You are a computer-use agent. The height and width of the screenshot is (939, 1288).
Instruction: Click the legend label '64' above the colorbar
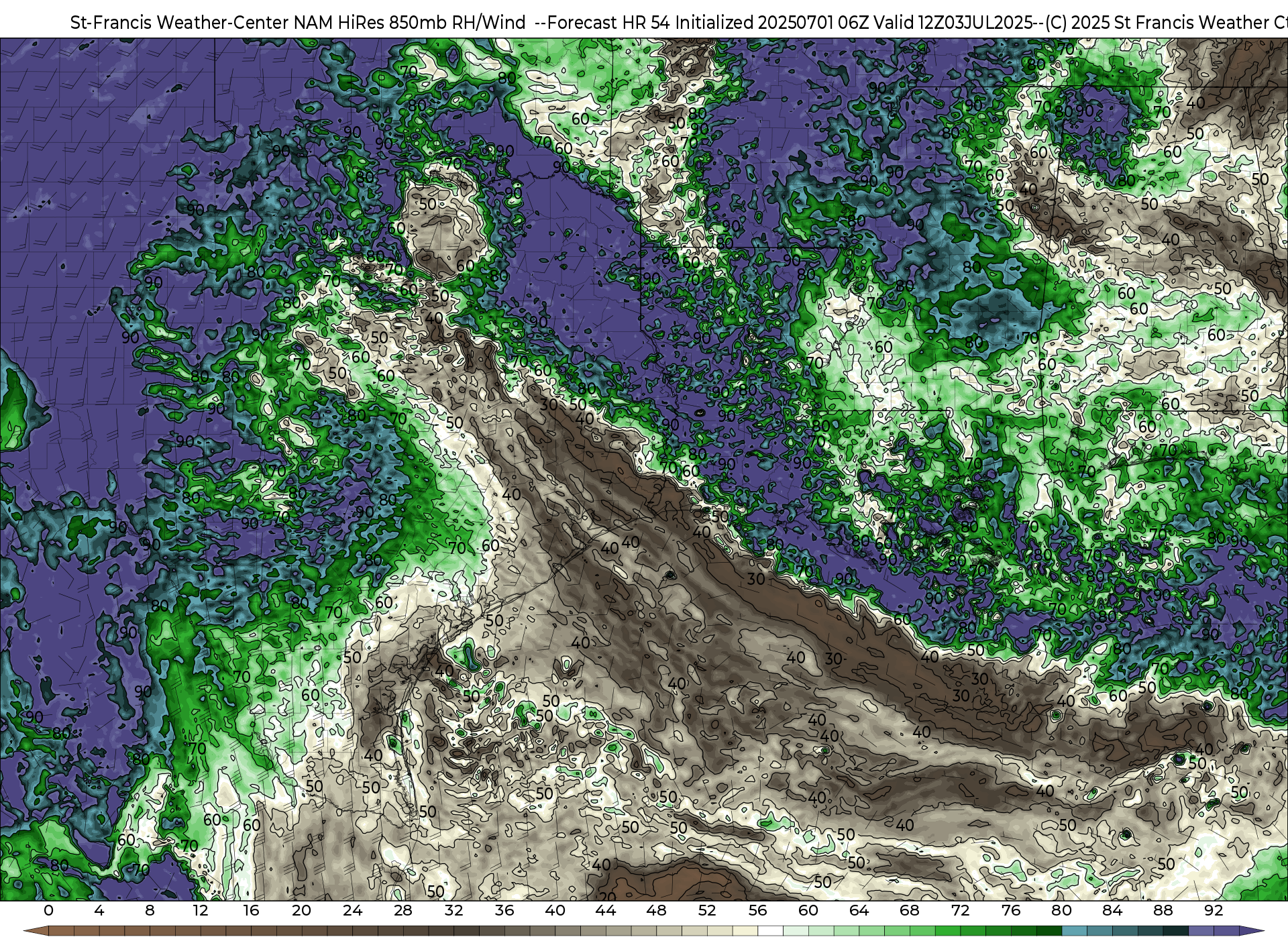pyautogui.click(x=859, y=911)
